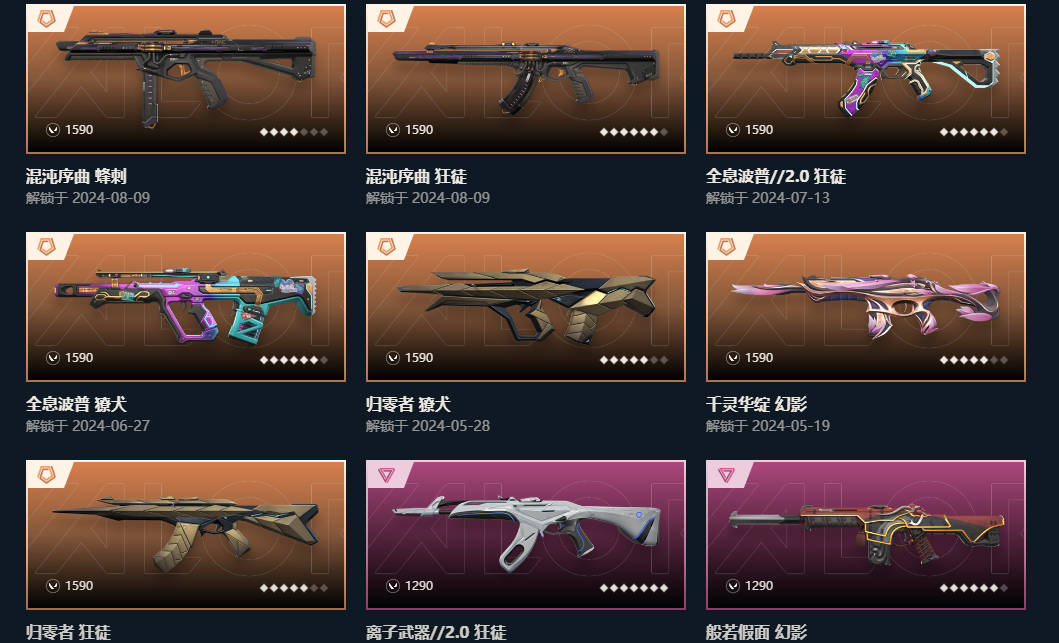Screen dimensions: 1059x643
Task: Click the VP currency icon beside 1290 on 离子武器//2.0 狂徒
Action: click(392, 586)
